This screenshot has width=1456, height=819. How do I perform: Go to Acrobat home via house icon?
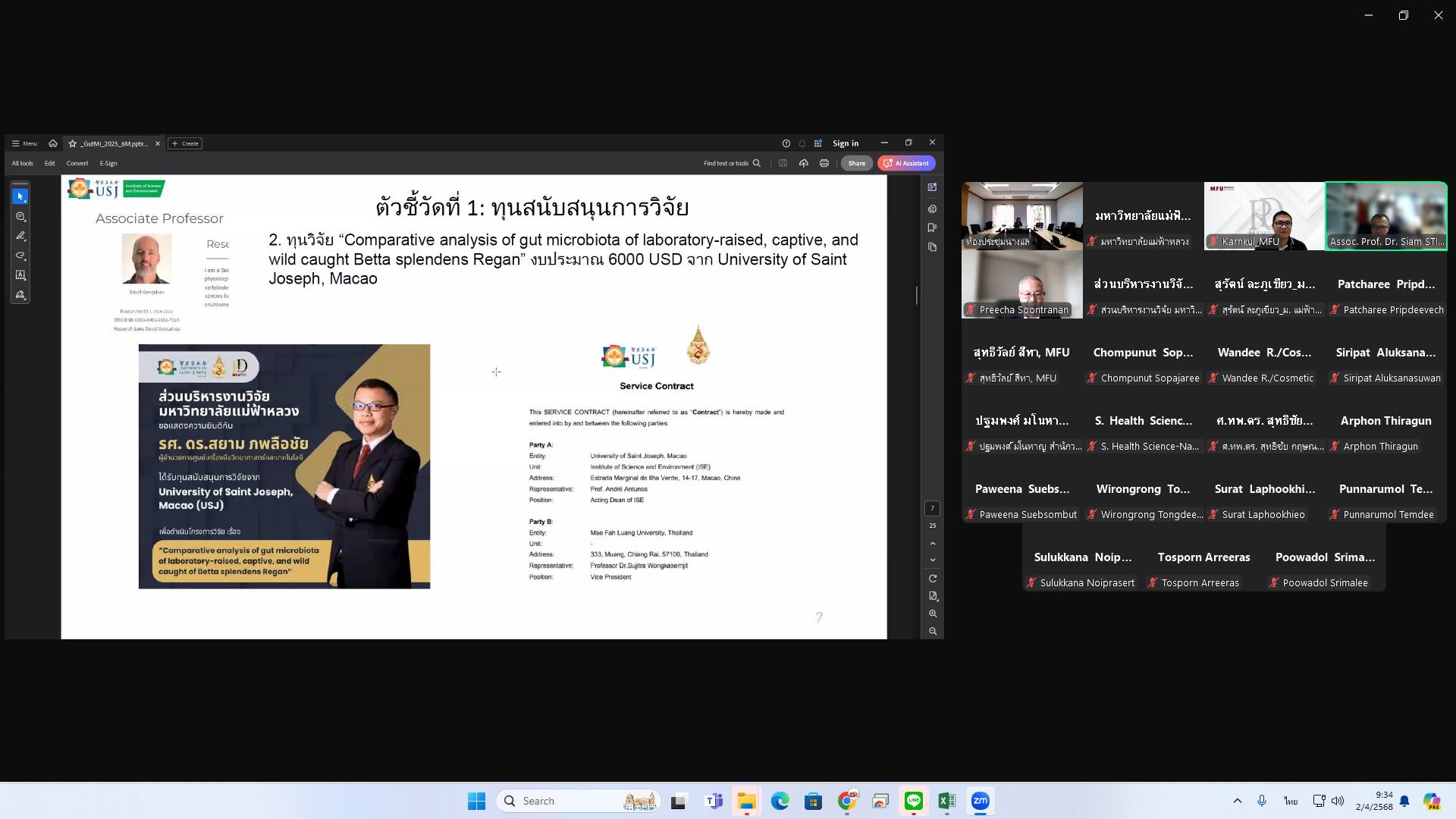(x=52, y=143)
